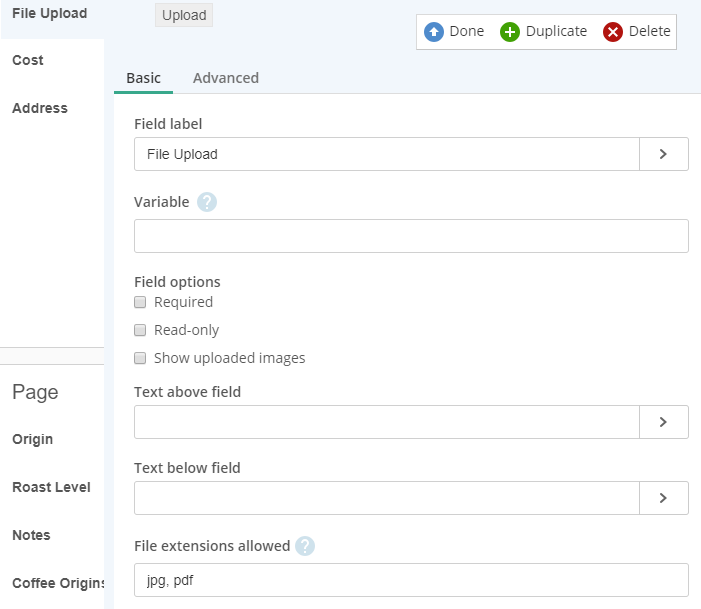Click the blue Done arrow icon
701x609 pixels.
434,32
